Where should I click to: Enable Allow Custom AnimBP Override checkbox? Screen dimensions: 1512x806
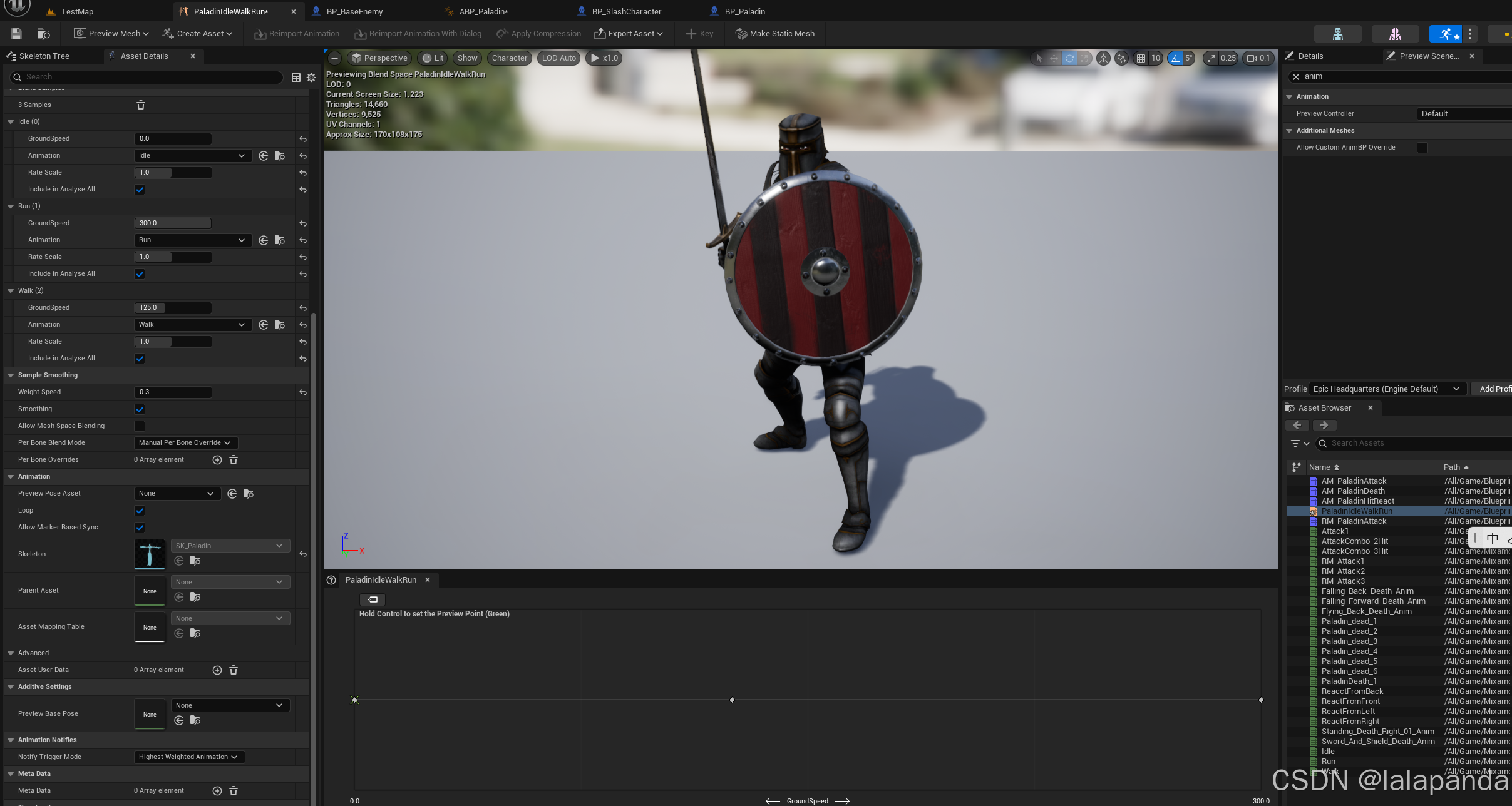tap(1422, 148)
